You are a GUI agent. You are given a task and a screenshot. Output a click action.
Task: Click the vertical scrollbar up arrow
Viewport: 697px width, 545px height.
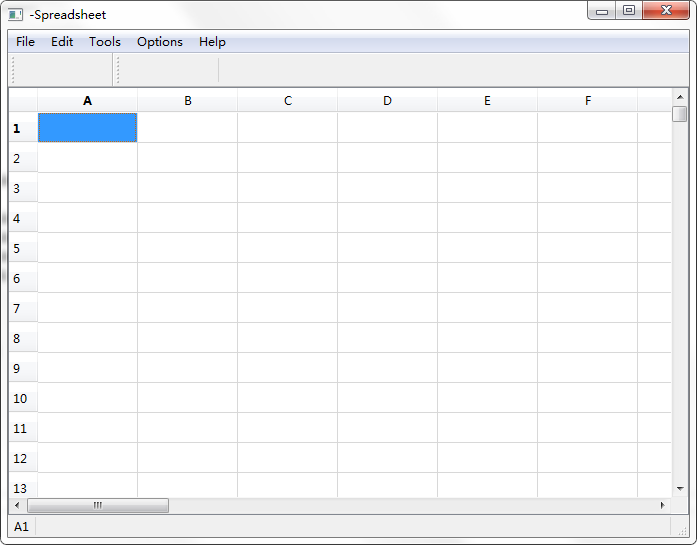pos(680,97)
